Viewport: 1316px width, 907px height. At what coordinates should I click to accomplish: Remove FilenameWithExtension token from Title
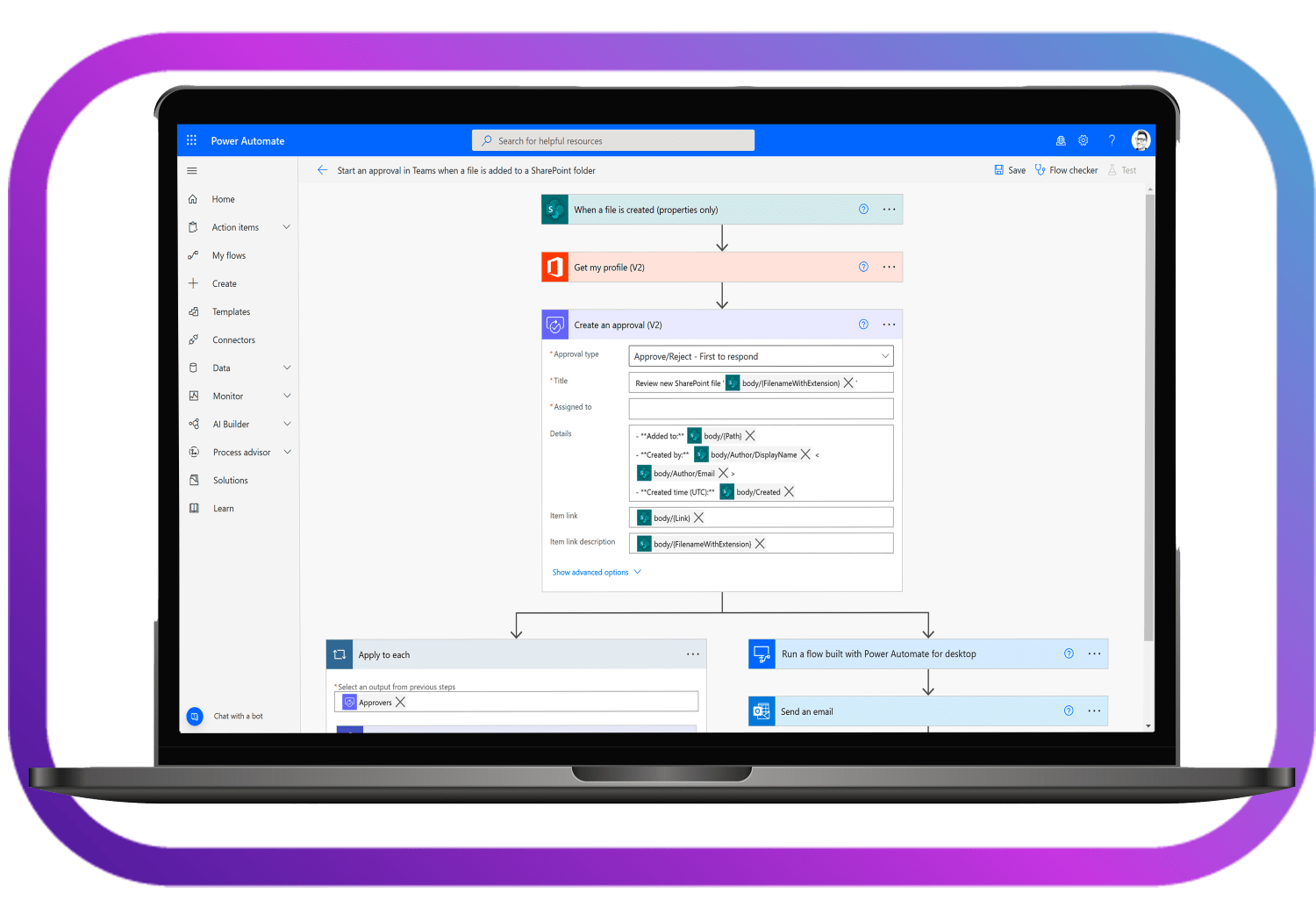pos(848,383)
